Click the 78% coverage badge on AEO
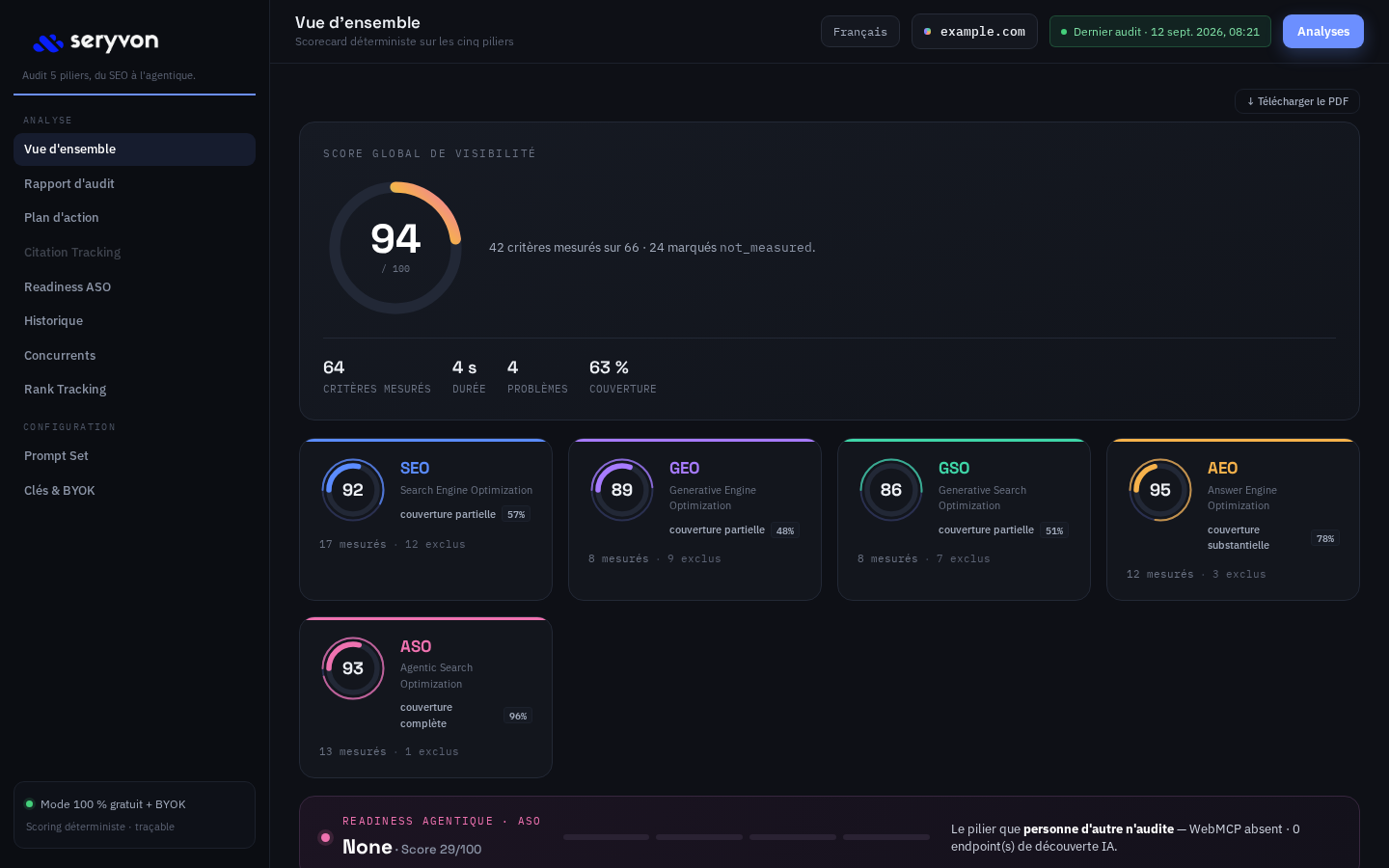 [x=1325, y=538]
